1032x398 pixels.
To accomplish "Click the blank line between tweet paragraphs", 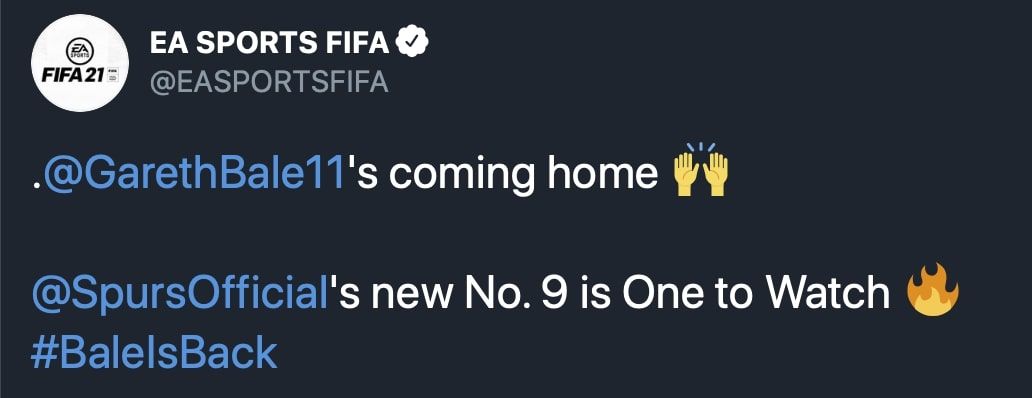I will (516, 234).
